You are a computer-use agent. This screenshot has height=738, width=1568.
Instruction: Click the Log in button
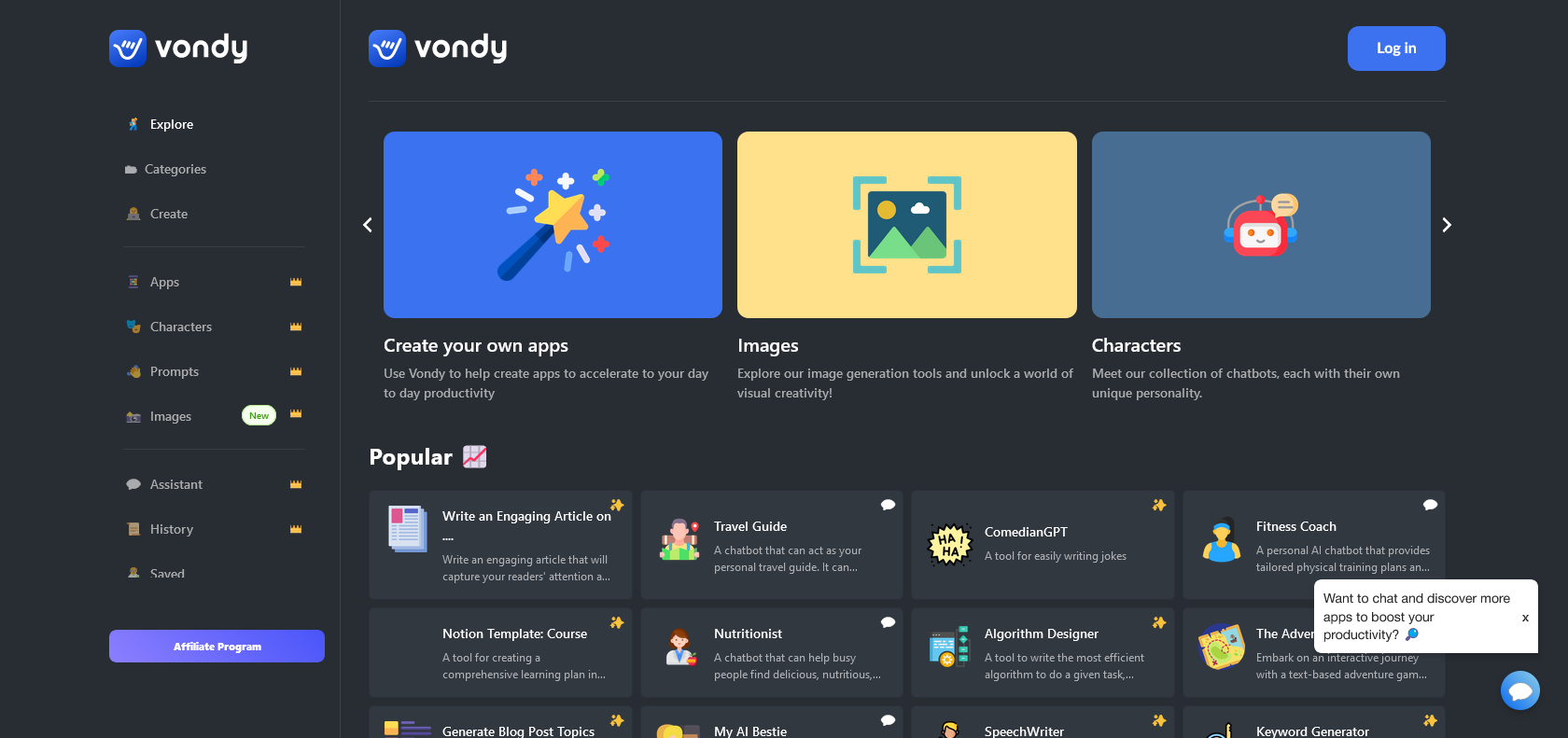1396,49
